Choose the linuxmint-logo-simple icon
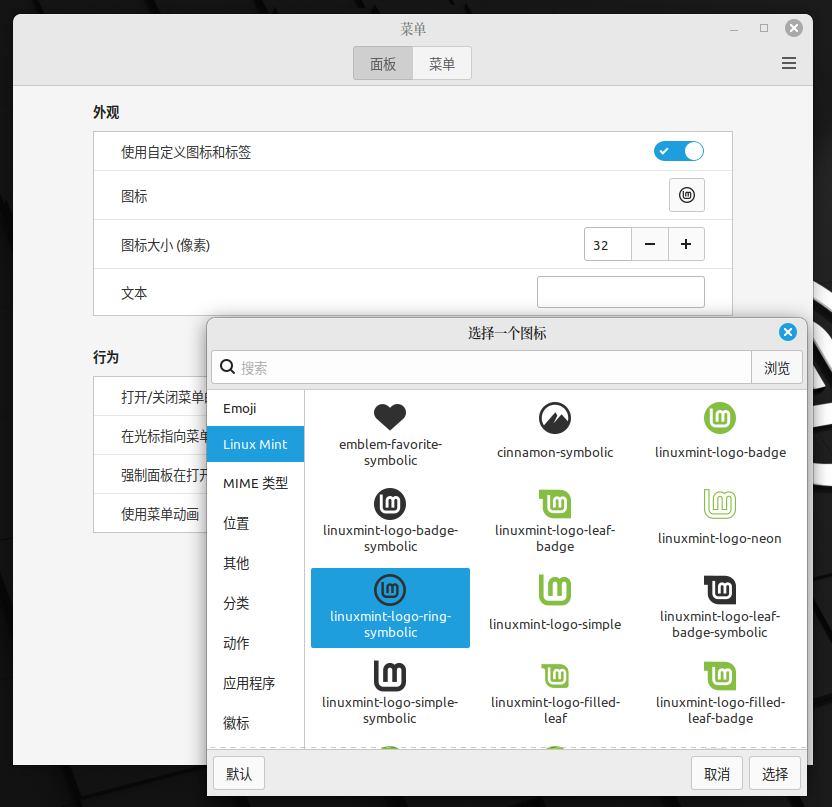This screenshot has height=807, width=832. point(555,608)
